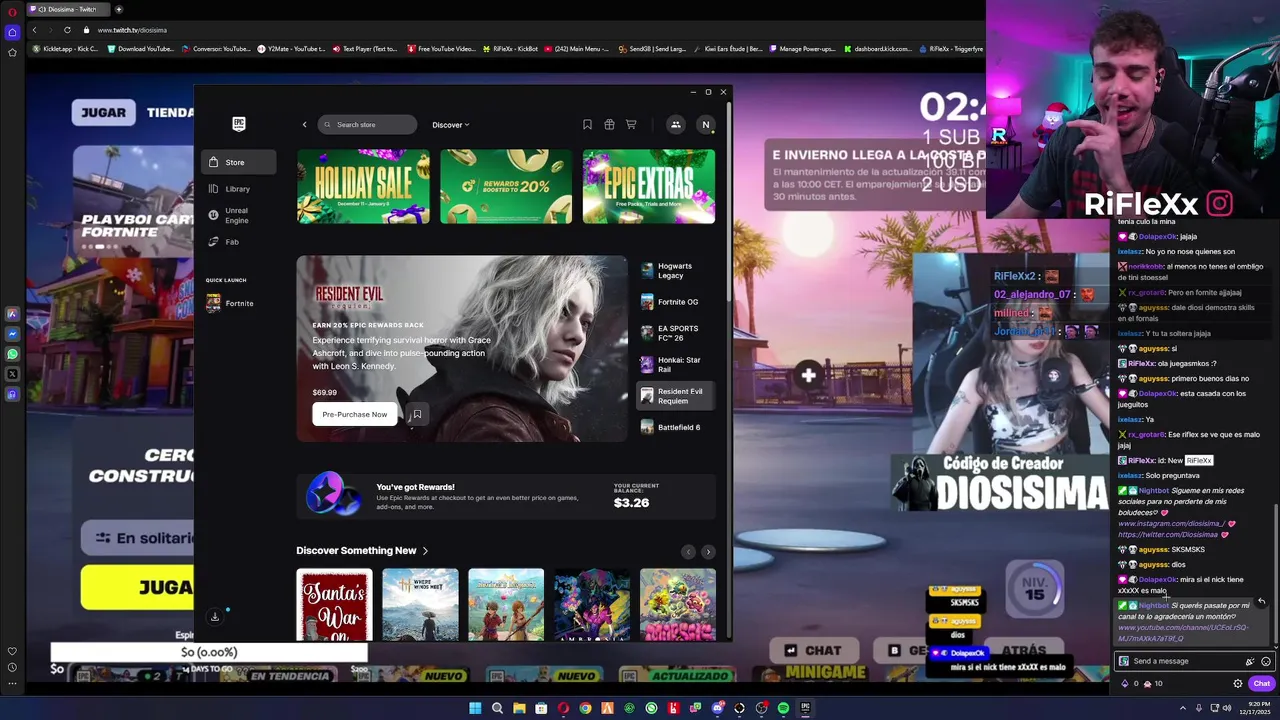This screenshot has height=720, width=1280.
Task: Open the instagram.com/diosisima_ chat link
Action: (1171, 523)
